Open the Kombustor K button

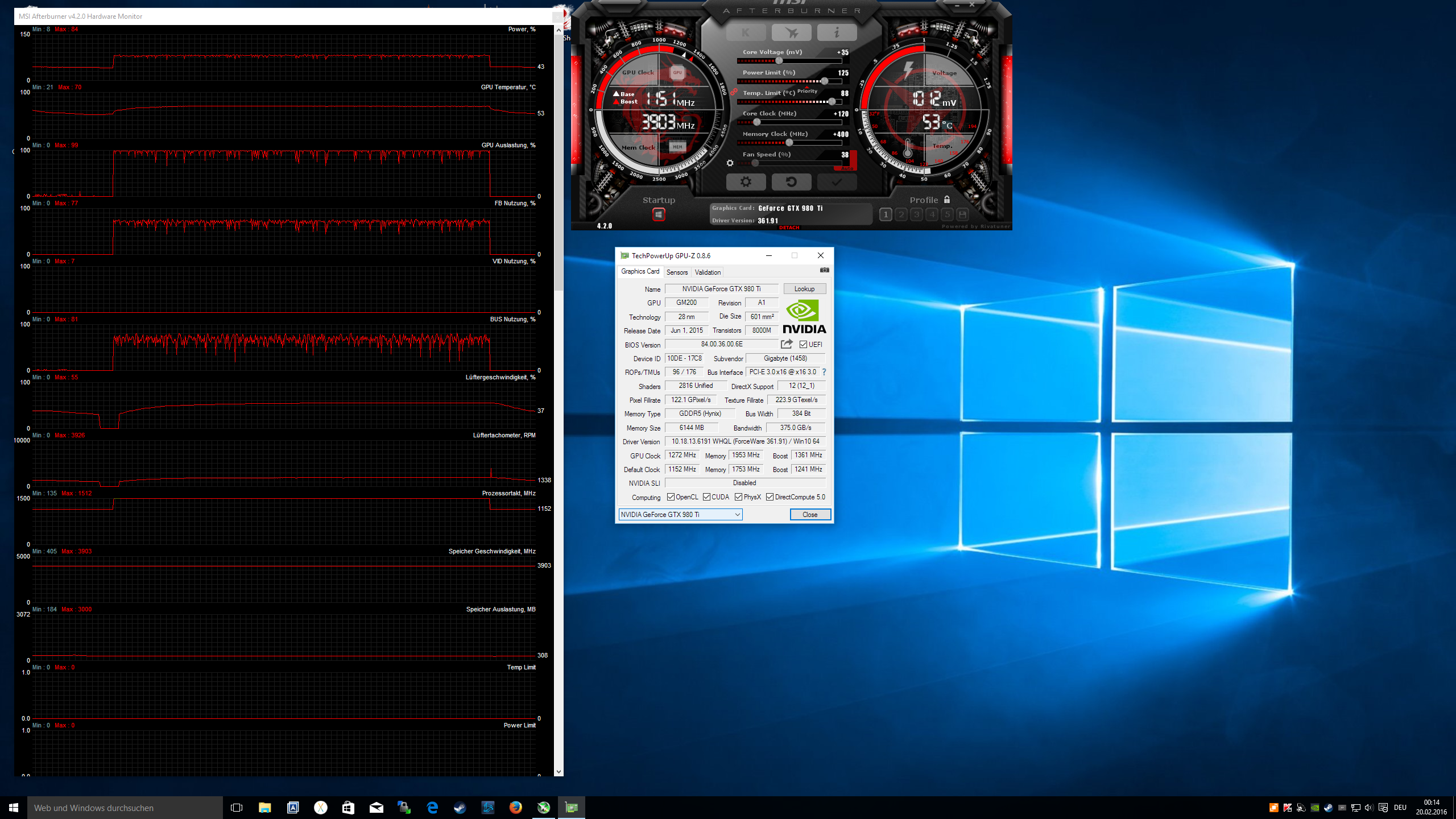pyautogui.click(x=745, y=33)
